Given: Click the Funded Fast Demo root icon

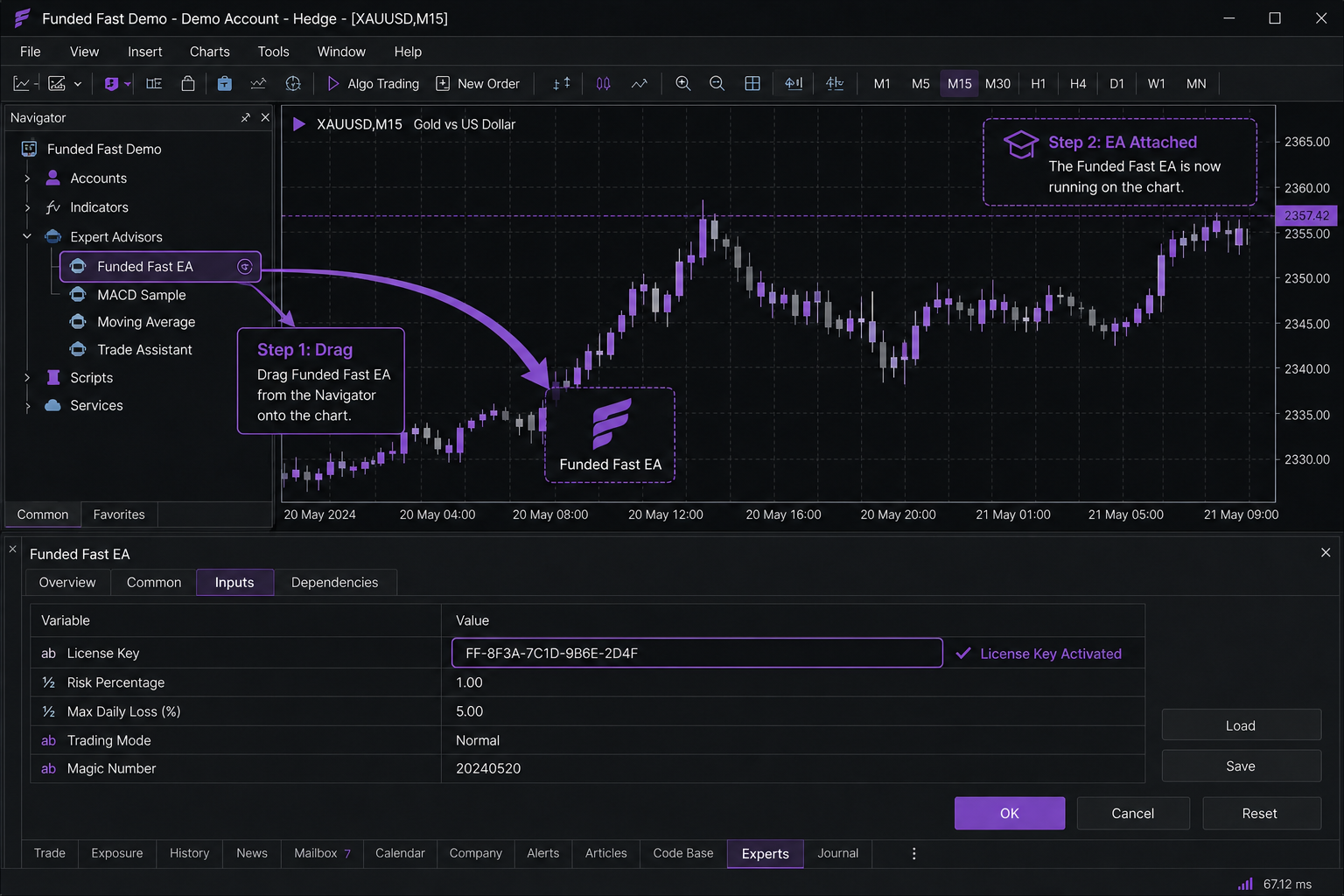Looking at the screenshot, I should [29, 149].
